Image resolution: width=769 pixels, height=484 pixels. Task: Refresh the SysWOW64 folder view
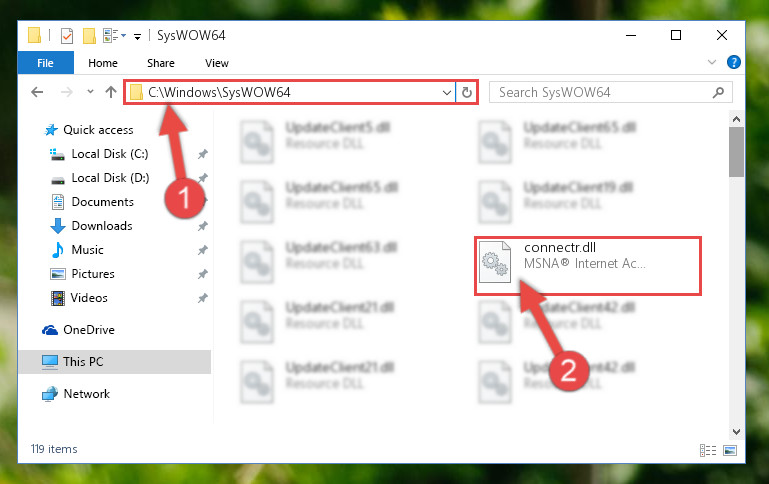pyautogui.click(x=466, y=92)
